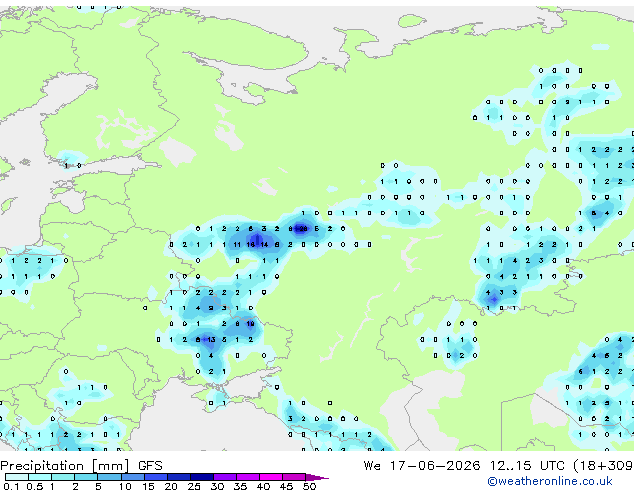Select the 45–50 mm legend color box
634x490 pixels.
294,477
